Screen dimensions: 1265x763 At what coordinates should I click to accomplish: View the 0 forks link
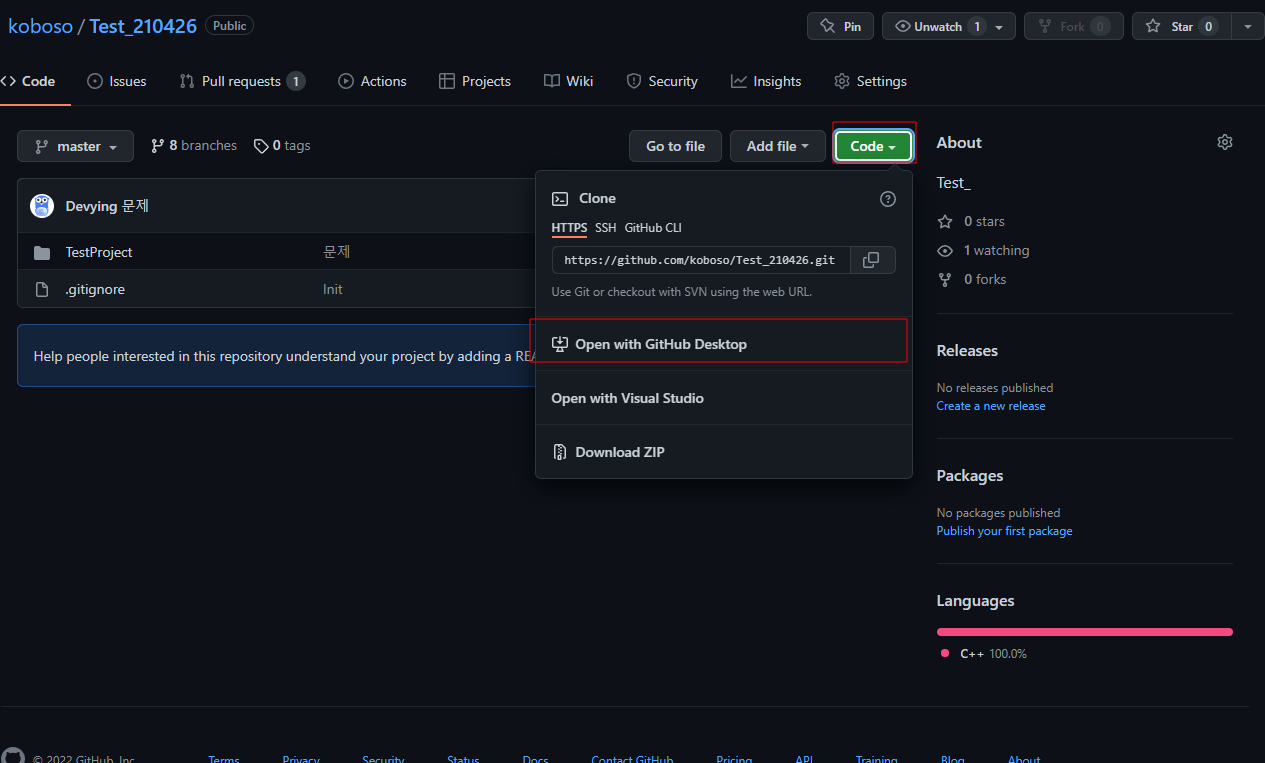pyautogui.click(x=972, y=279)
